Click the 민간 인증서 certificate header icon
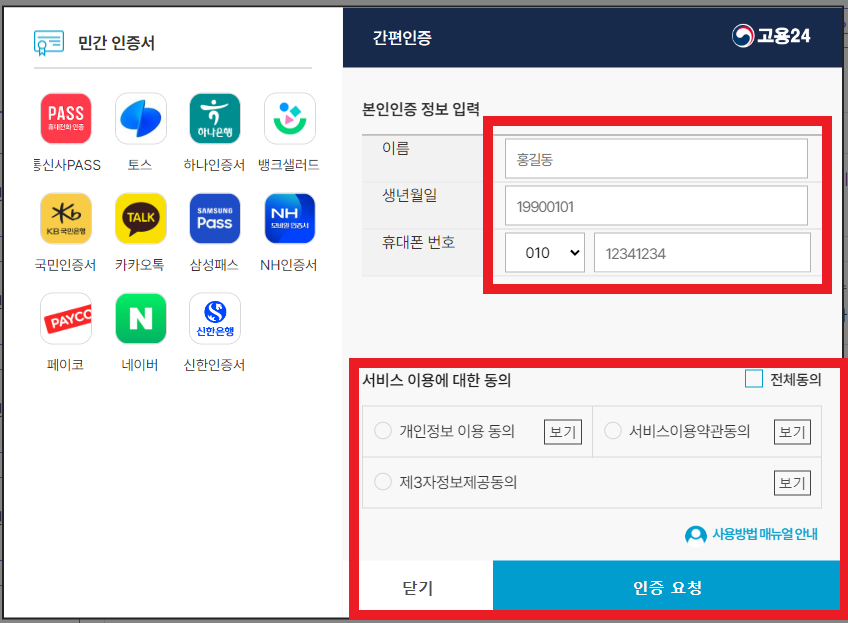 [49, 43]
